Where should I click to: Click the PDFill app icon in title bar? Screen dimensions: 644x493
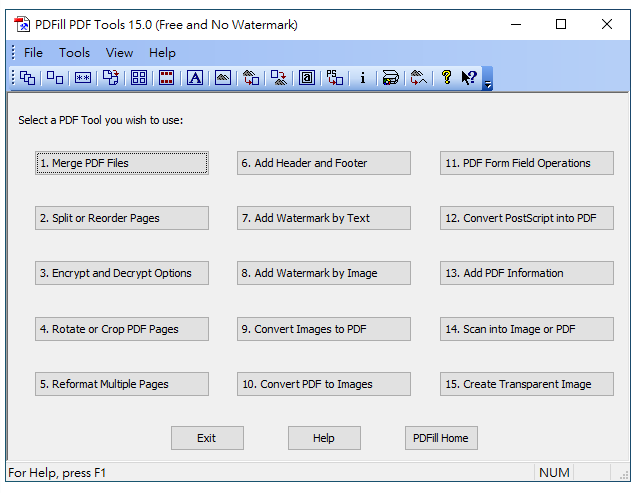[22, 25]
